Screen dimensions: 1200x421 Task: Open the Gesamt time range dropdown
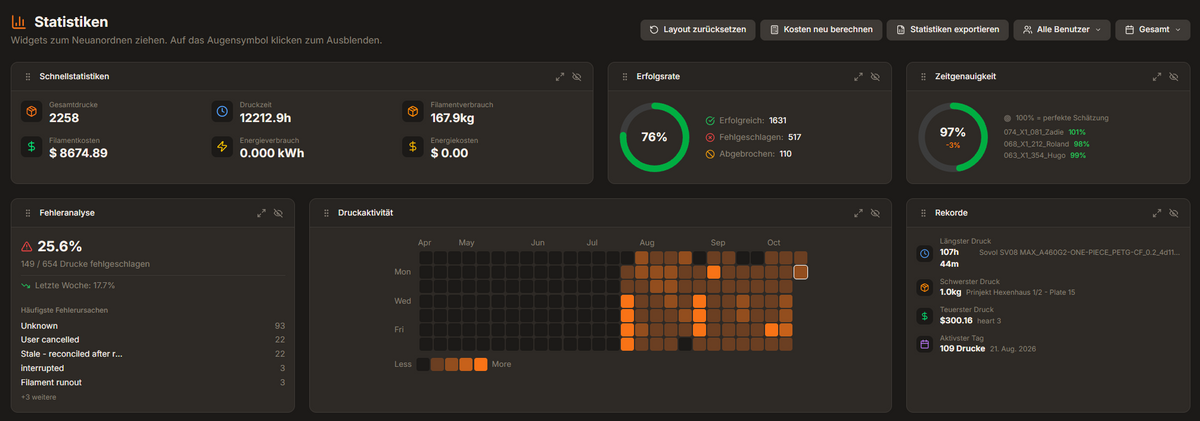click(1153, 30)
